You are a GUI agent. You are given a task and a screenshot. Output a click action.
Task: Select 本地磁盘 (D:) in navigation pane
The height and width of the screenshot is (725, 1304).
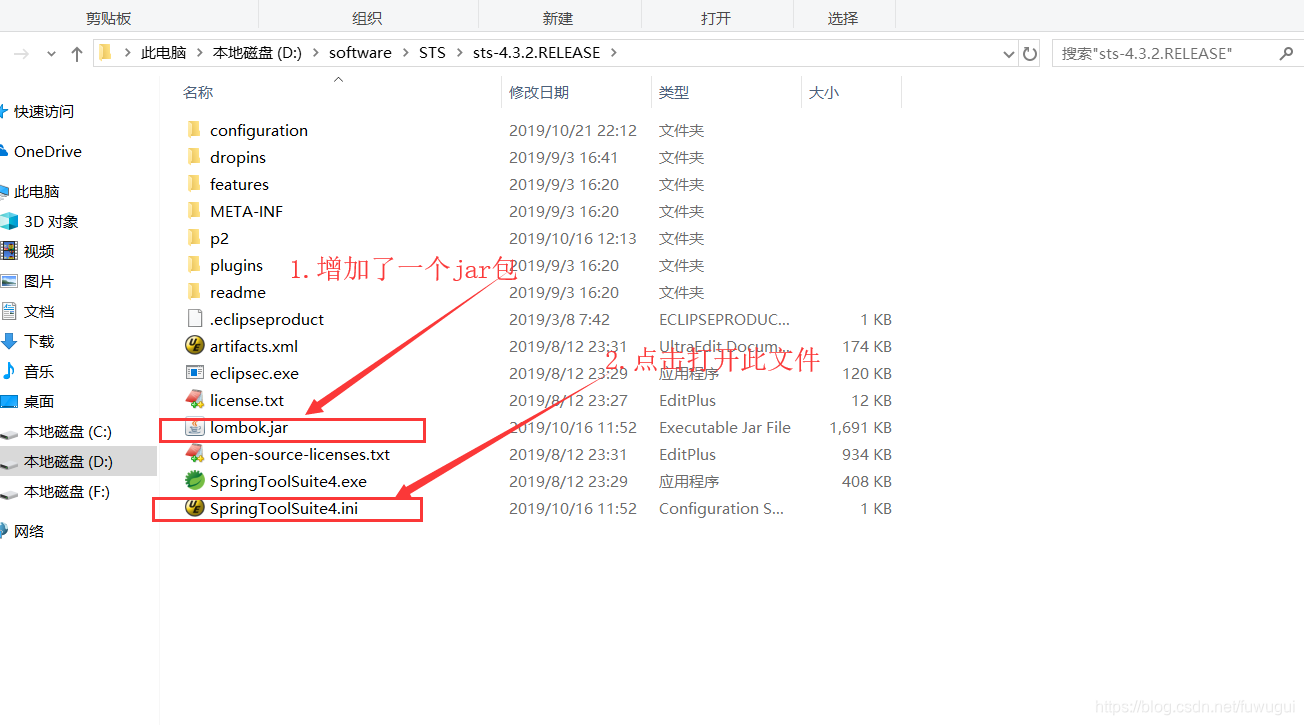(x=68, y=461)
